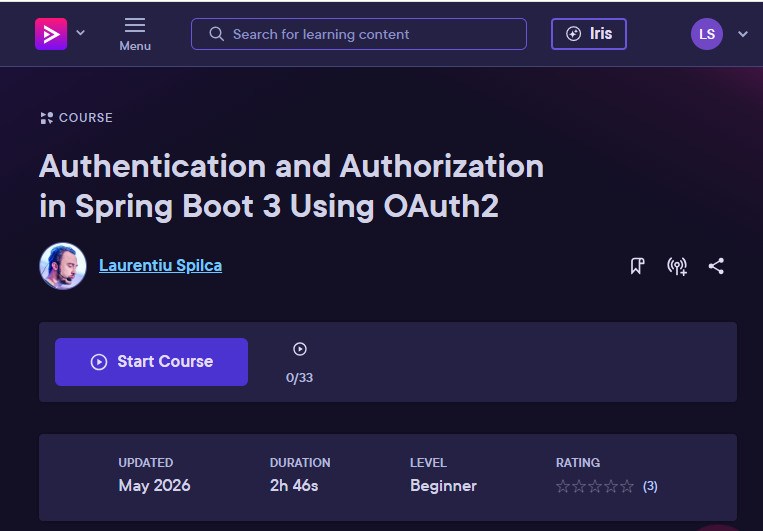Click the search magnifier icon
Screen dimensions: 763x531
(216, 34)
